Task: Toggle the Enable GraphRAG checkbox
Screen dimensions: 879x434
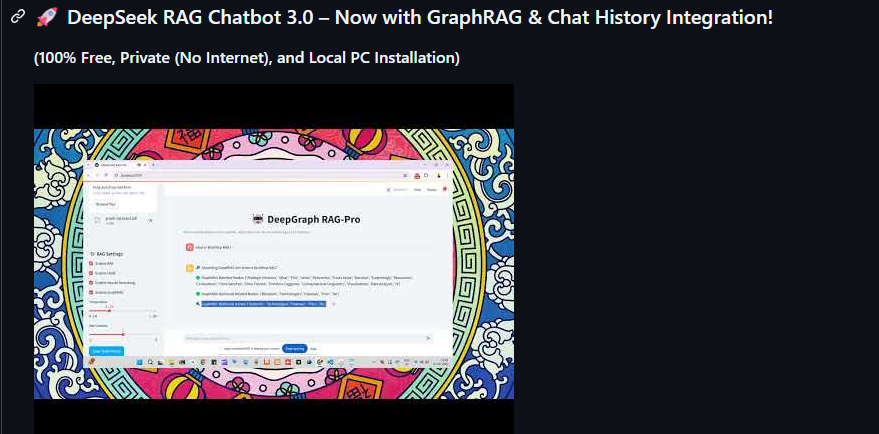Action: [91, 292]
